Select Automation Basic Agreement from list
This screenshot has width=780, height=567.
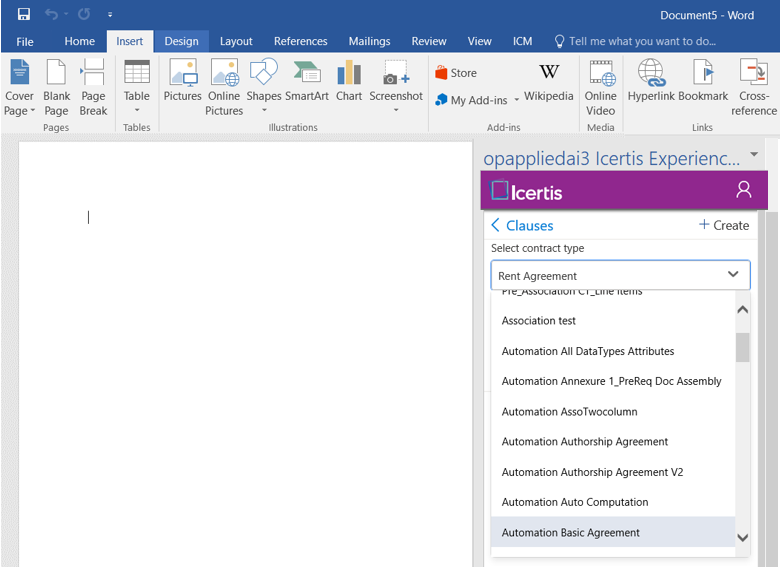click(x=571, y=532)
